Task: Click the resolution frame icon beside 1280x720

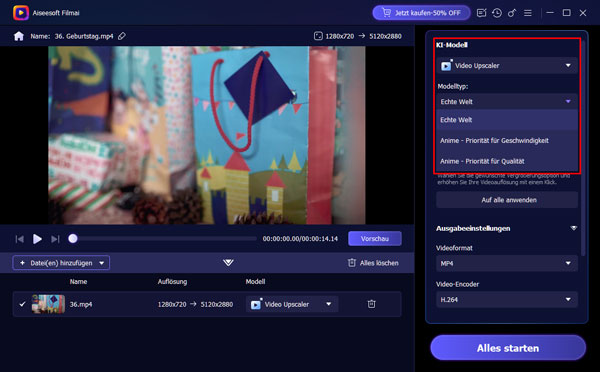Action: 318,36
